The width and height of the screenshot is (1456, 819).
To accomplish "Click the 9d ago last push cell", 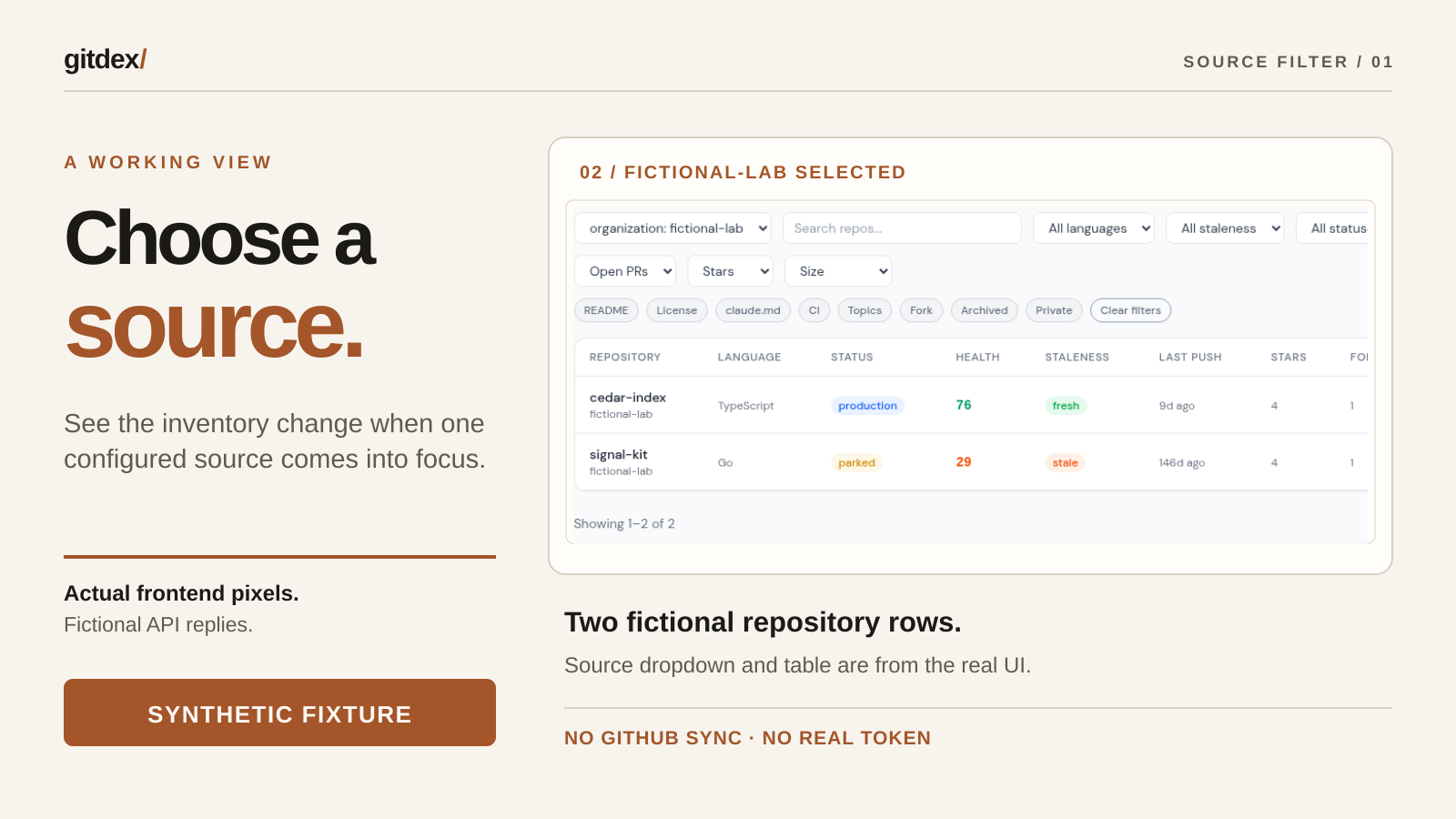I will pyautogui.click(x=1177, y=406).
